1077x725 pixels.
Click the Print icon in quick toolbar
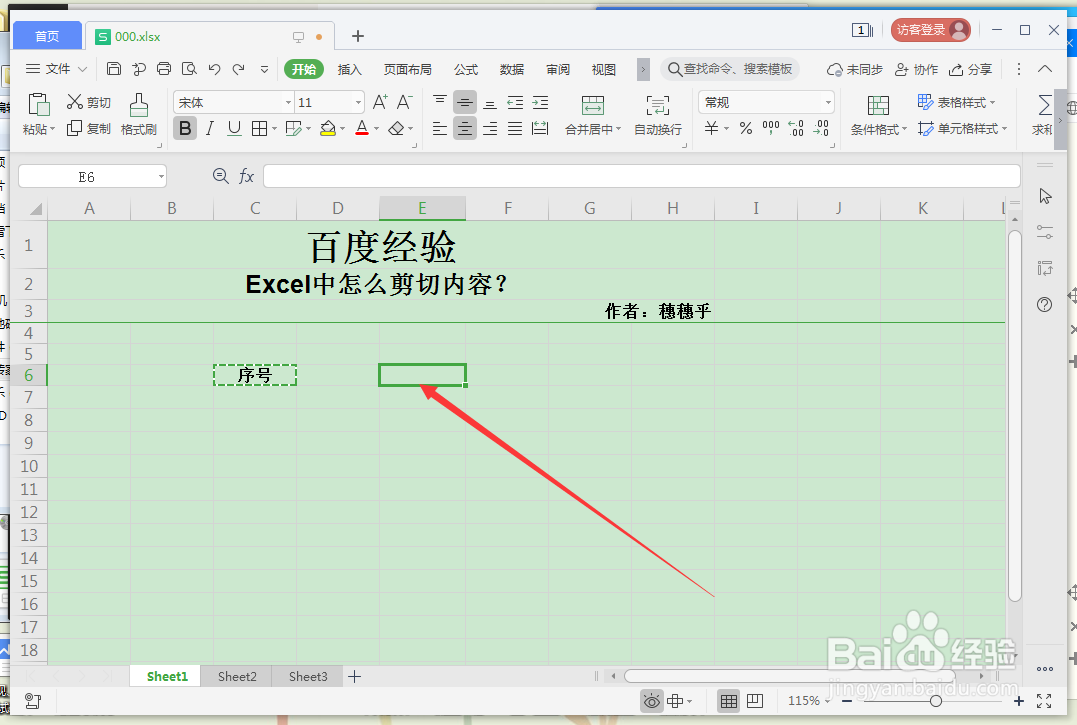163,69
